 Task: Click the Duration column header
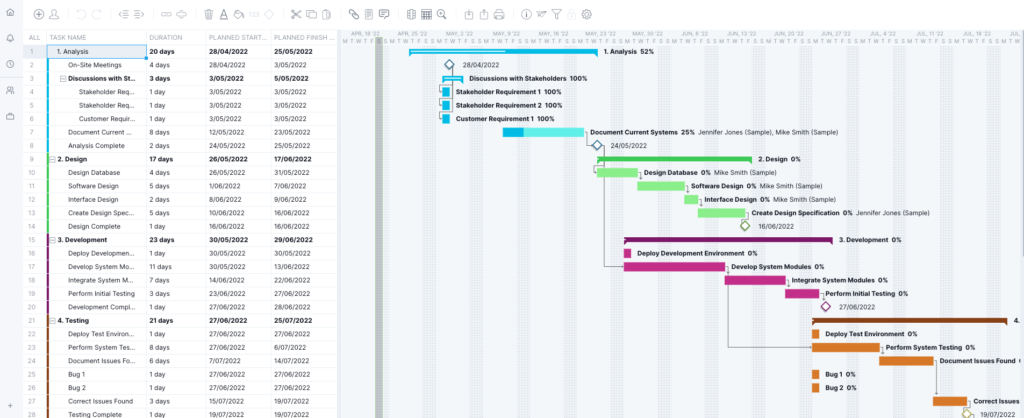pos(166,38)
